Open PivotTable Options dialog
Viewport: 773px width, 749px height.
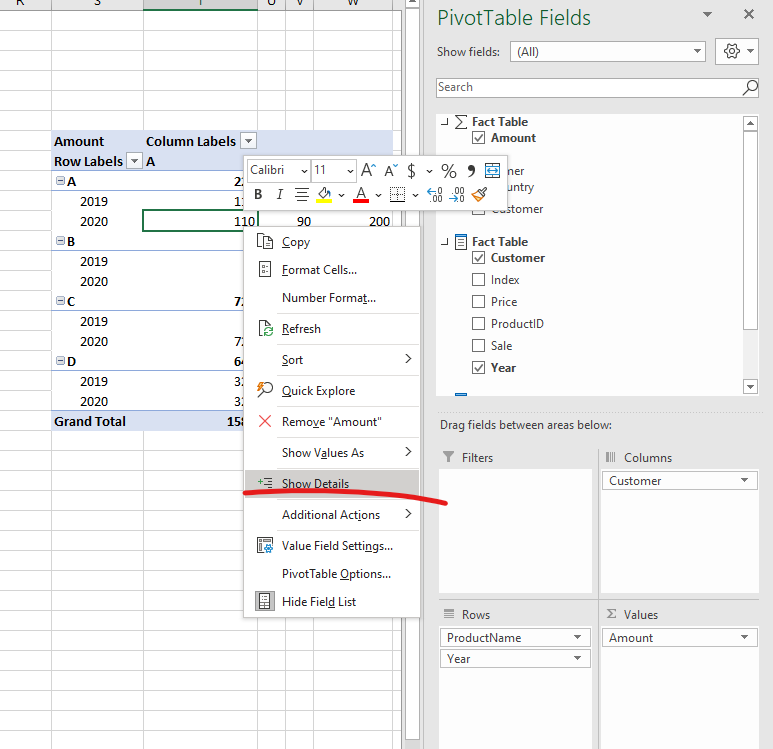point(332,573)
